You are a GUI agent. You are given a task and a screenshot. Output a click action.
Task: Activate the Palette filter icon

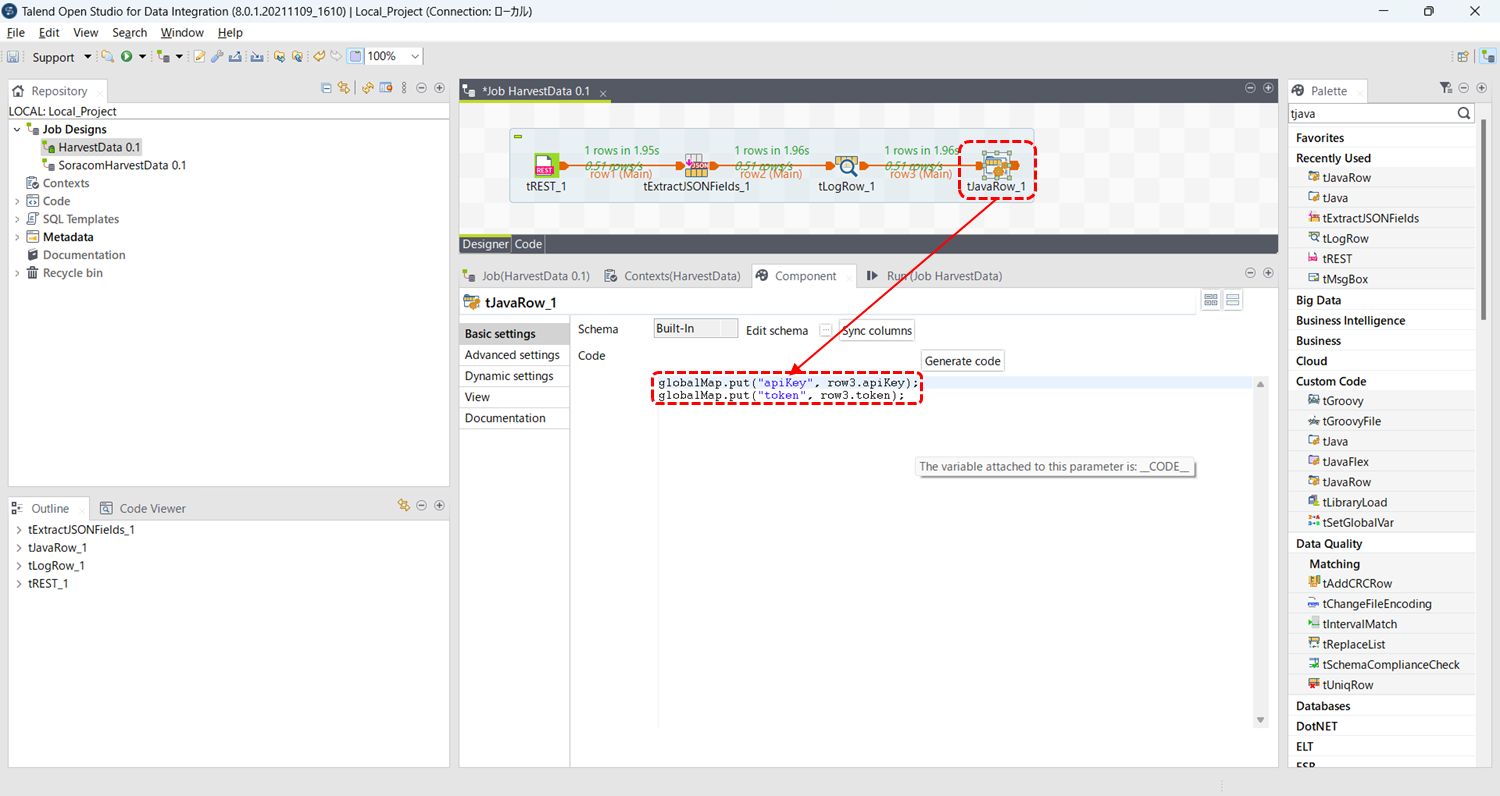pyautogui.click(x=1444, y=88)
